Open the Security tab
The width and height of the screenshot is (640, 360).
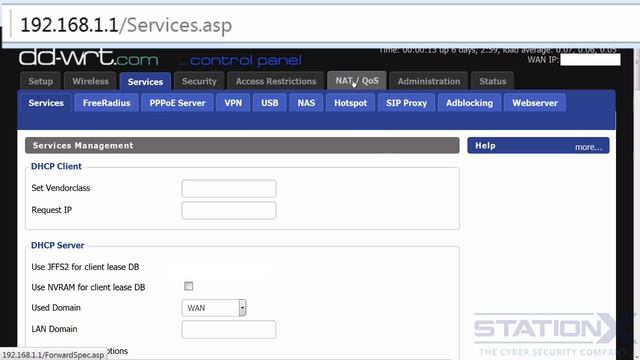(199, 81)
